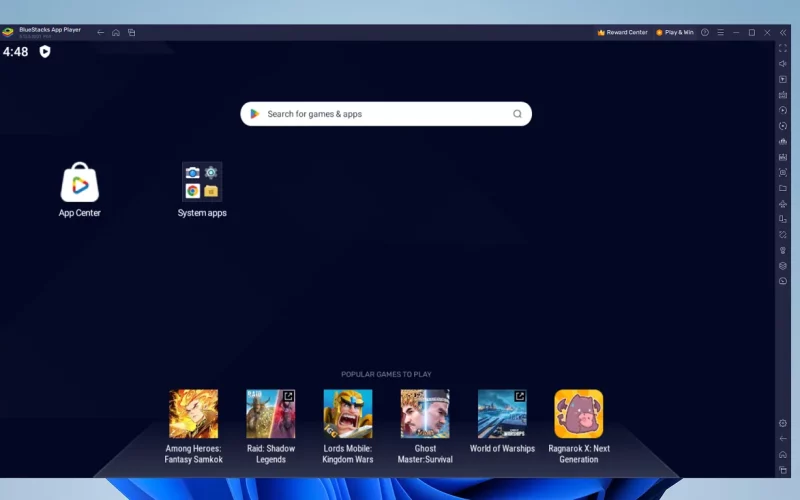Take a screenshot using sidebar icon
The width and height of the screenshot is (800, 500).
pos(783,172)
